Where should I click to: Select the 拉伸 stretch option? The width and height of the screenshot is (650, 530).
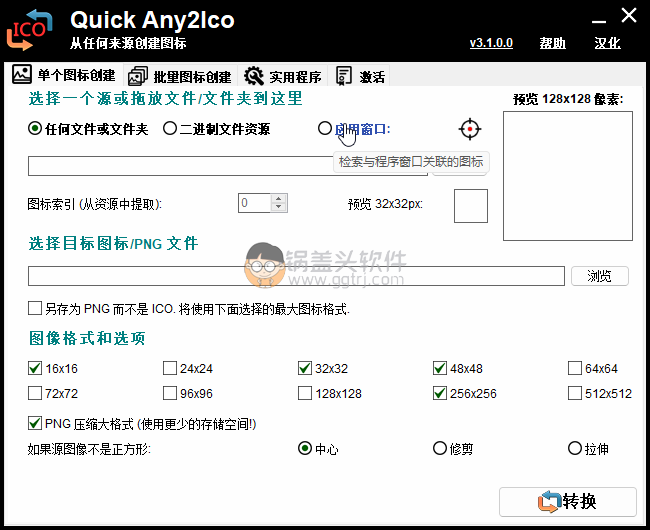tap(575, 448)
